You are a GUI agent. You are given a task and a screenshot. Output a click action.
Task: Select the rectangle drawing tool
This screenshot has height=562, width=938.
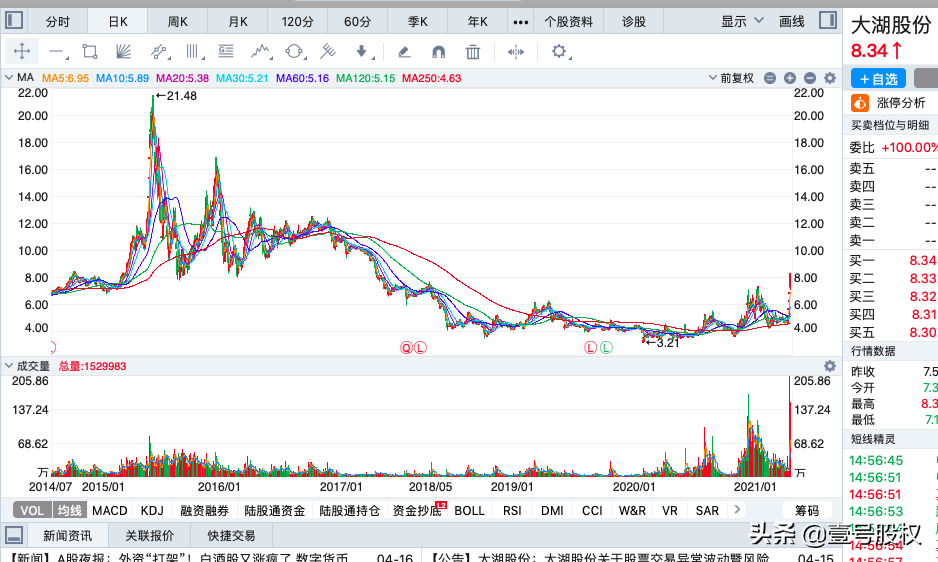click(90, 51)
